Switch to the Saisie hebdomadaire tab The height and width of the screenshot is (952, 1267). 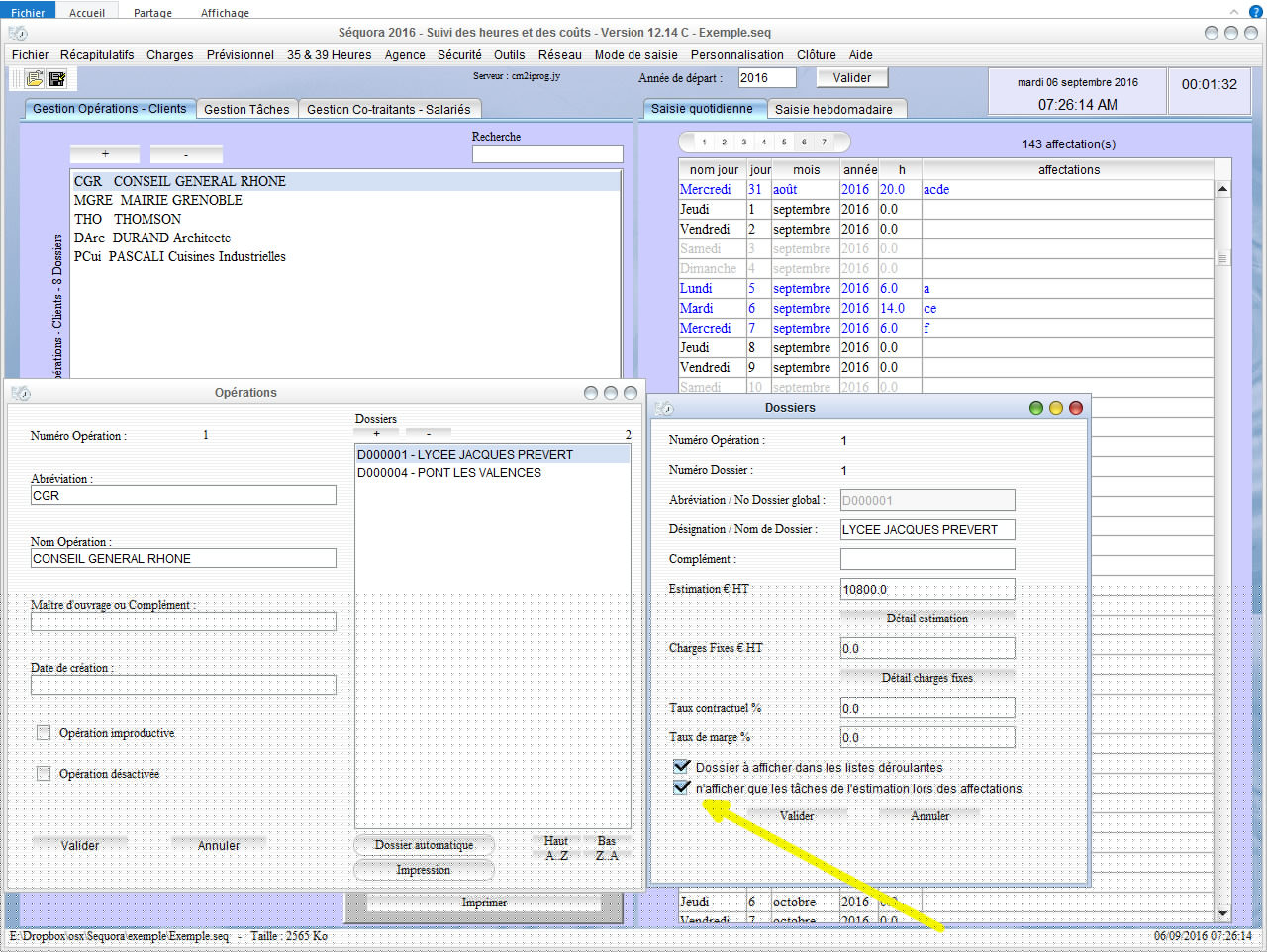(x=832, y=109)
